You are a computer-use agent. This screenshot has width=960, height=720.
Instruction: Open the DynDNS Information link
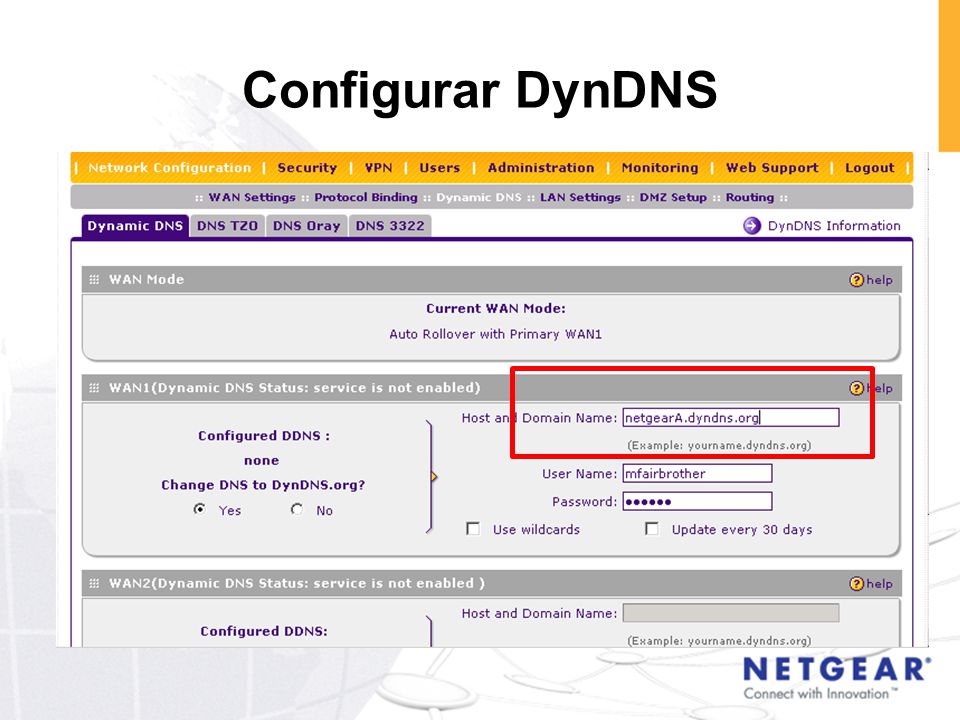[834, 225]
